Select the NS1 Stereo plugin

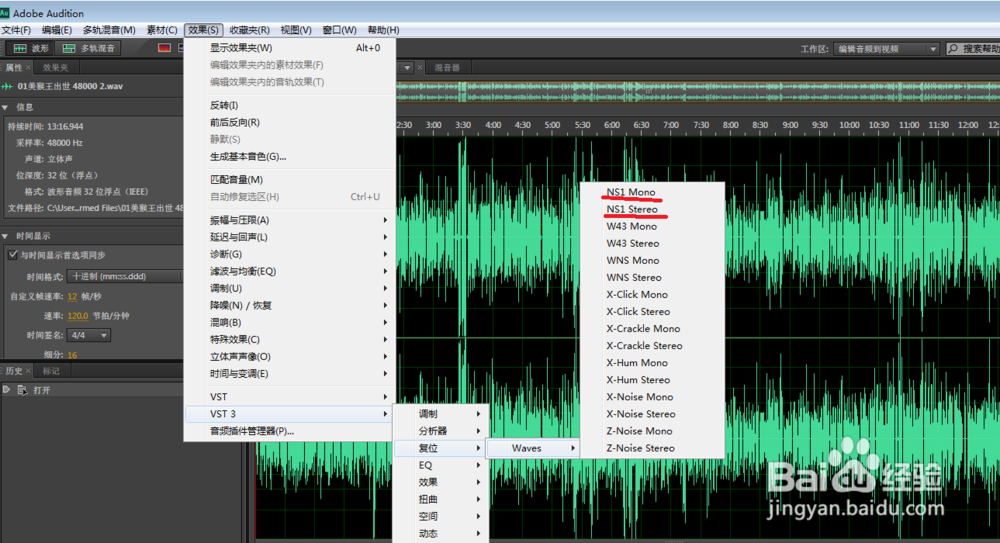(652, 209)
